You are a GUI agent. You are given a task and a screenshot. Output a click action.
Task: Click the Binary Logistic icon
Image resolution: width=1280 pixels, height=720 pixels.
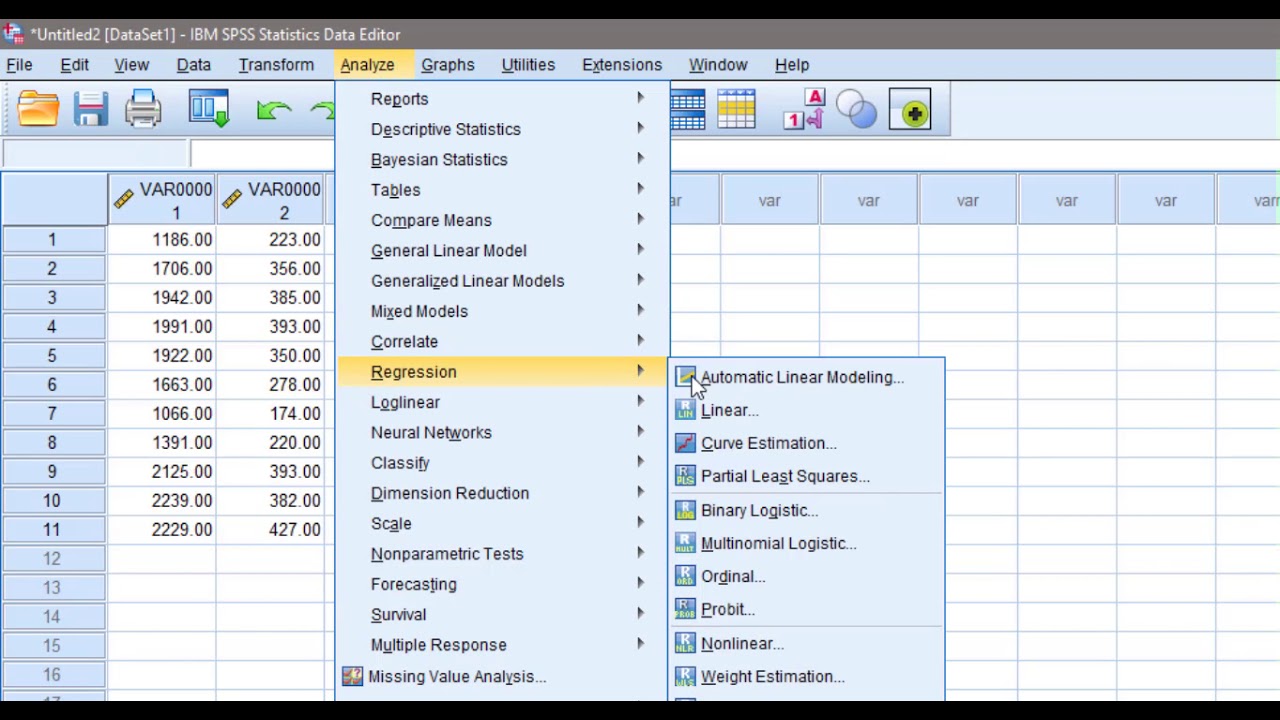(x=685, y=510)
